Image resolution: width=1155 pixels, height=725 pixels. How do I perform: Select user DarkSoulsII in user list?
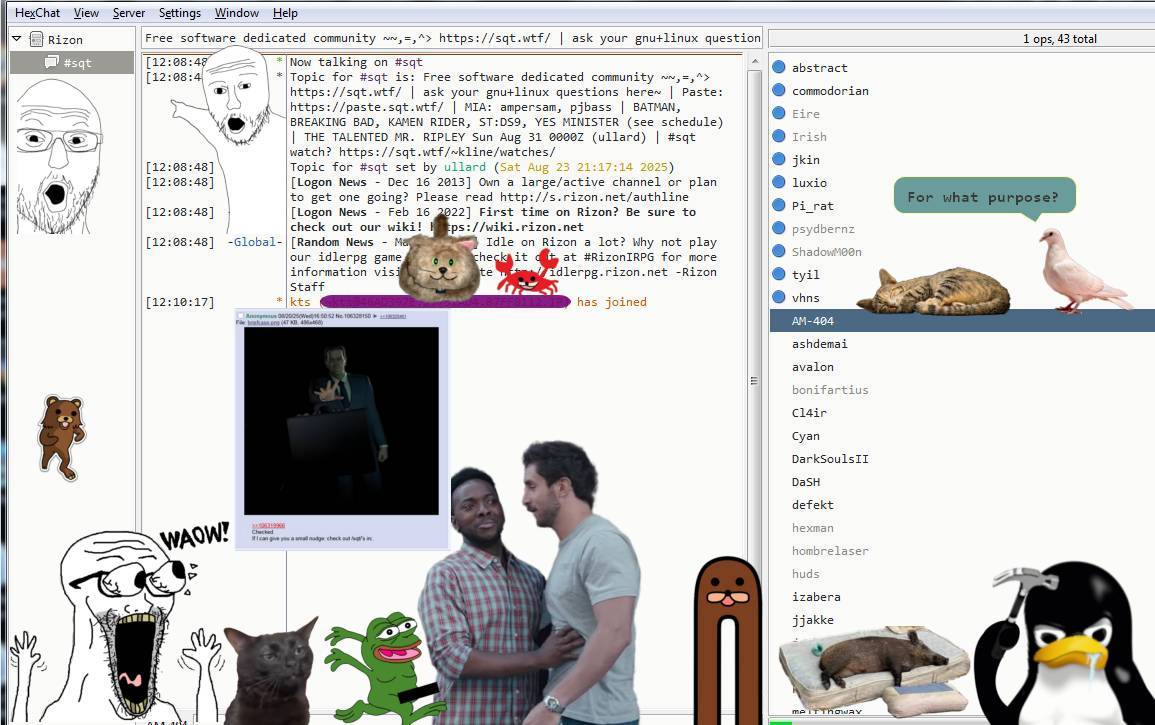click(x=829, y=459)
